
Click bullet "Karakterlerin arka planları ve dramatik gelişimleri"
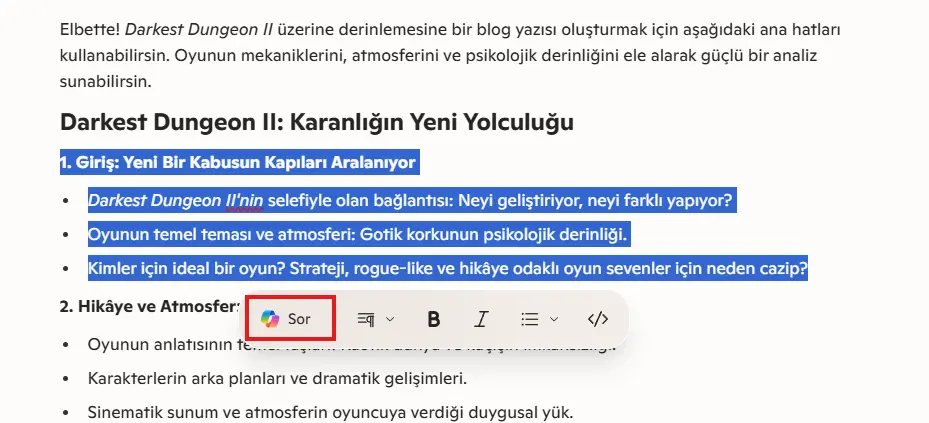(277, 377)
